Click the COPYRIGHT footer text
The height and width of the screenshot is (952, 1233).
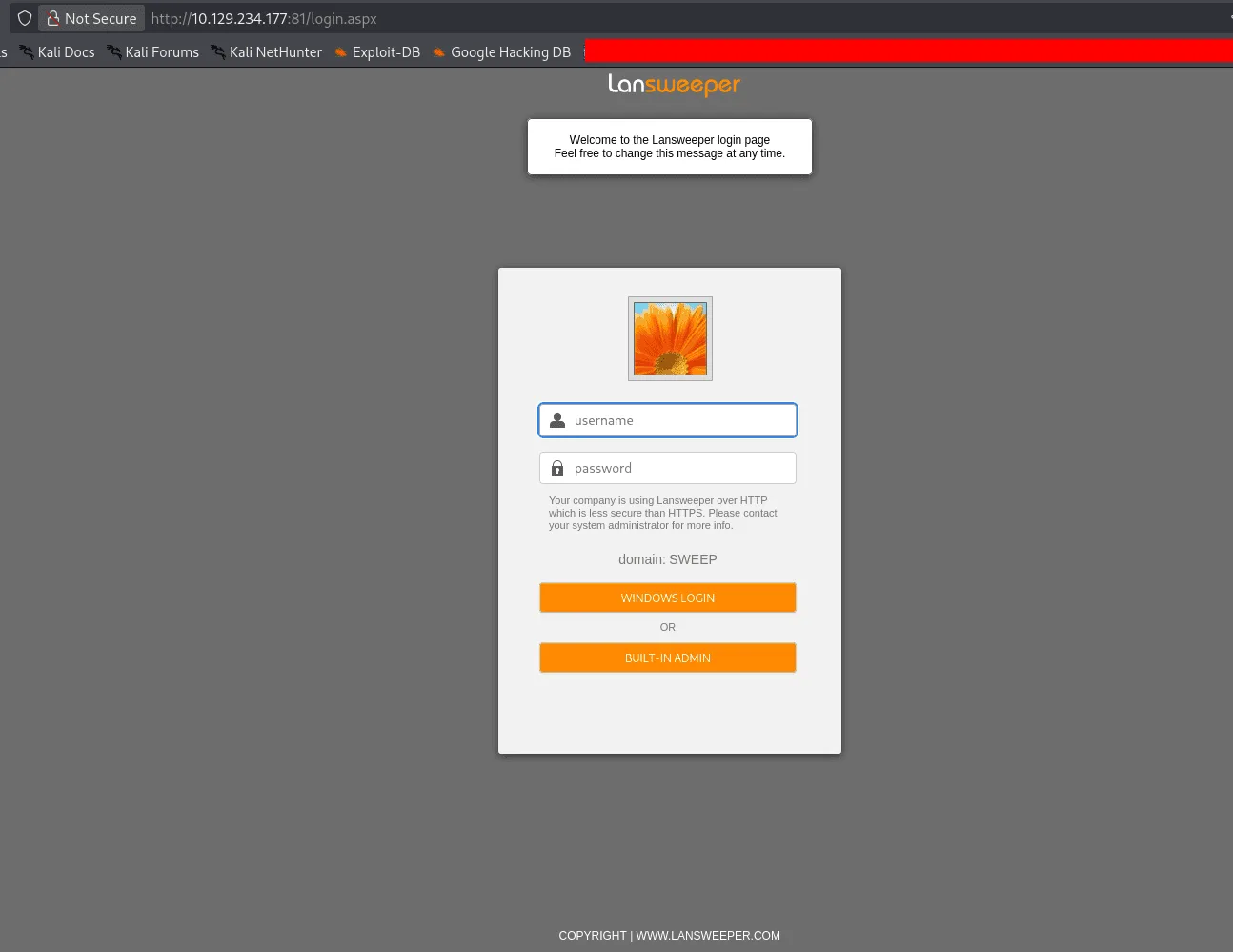(593, 936)
